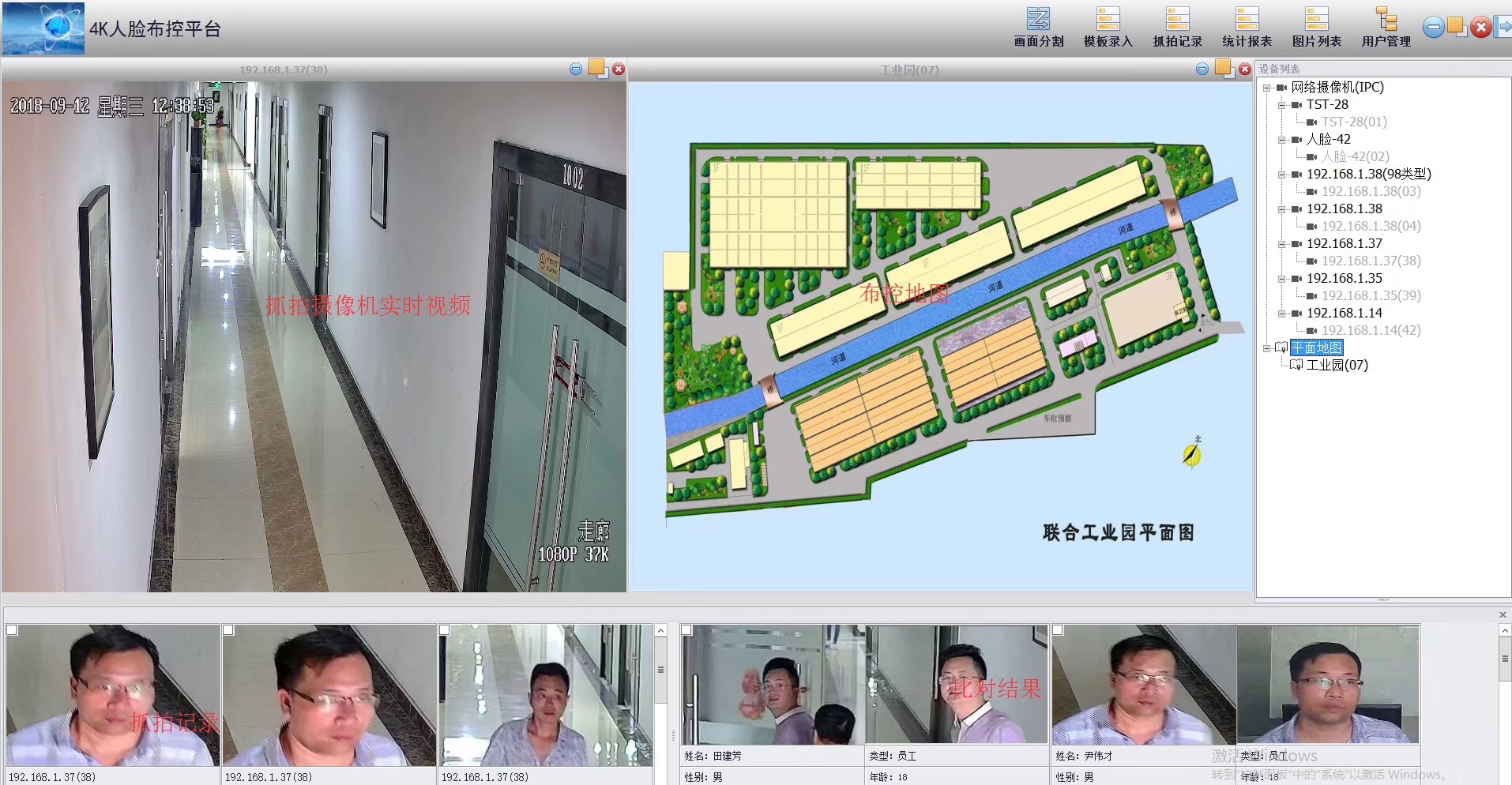
Task: Click the third captured face thumbnail
Action: click(x=545, y=695)
